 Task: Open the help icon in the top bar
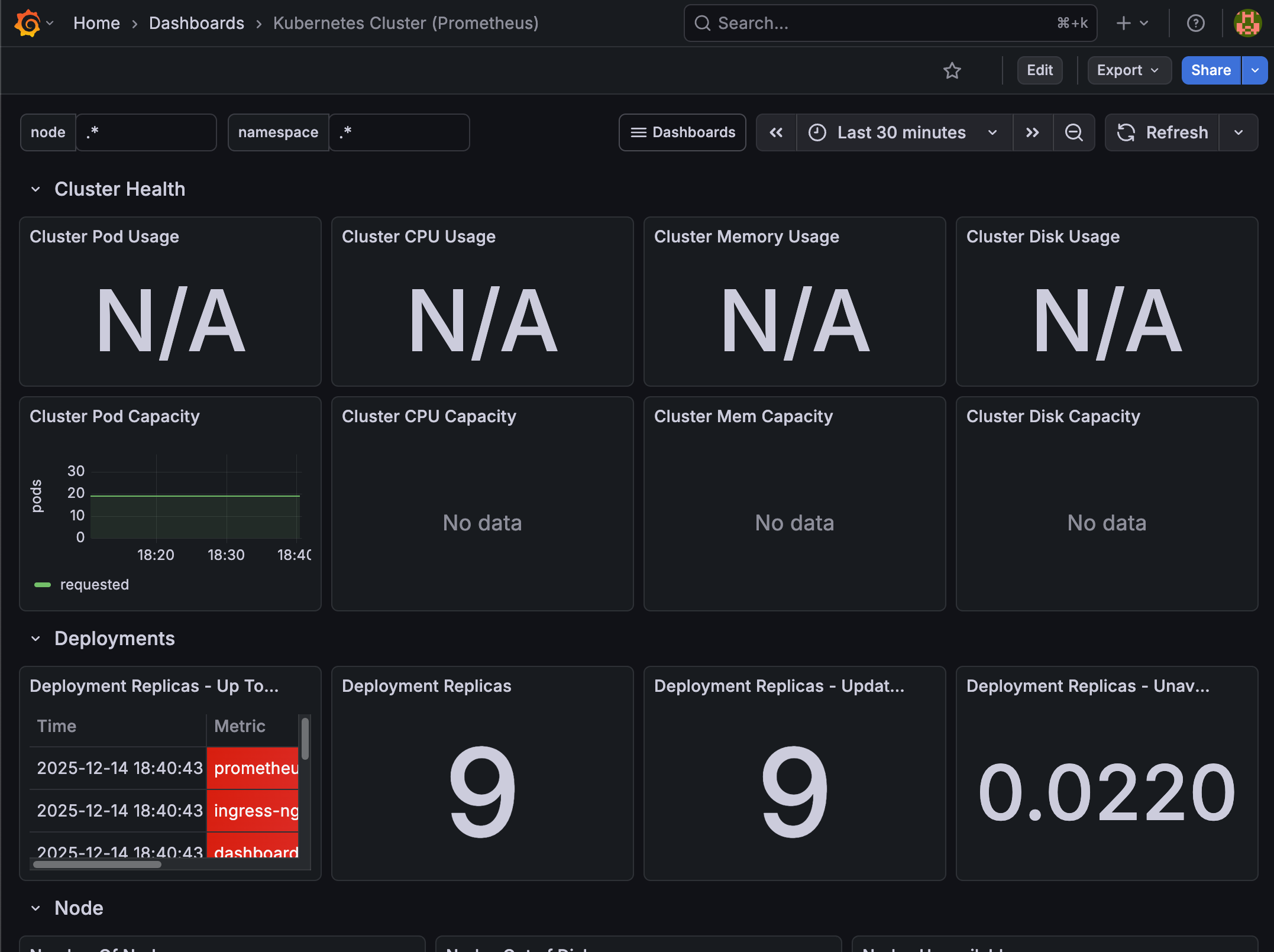pyautogui.click(x=1195, y=23)
